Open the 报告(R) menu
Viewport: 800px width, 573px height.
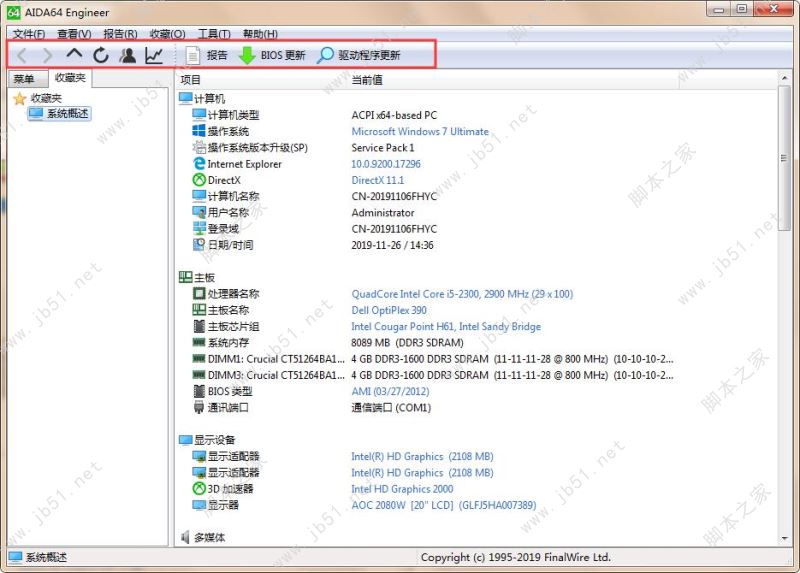(120, 34)
